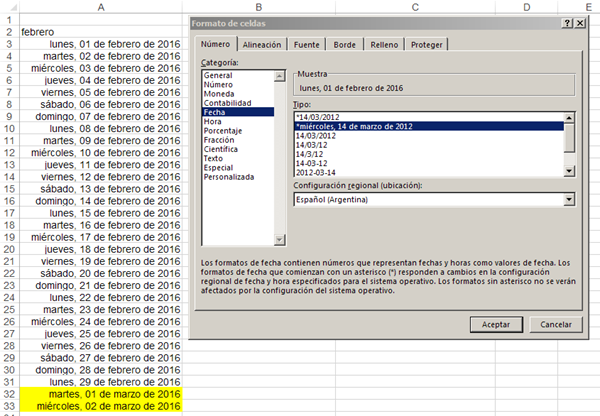600x416 pixels.
Task: Click the Tipo list scroll down arrow
Action: [x=569, y=170]
